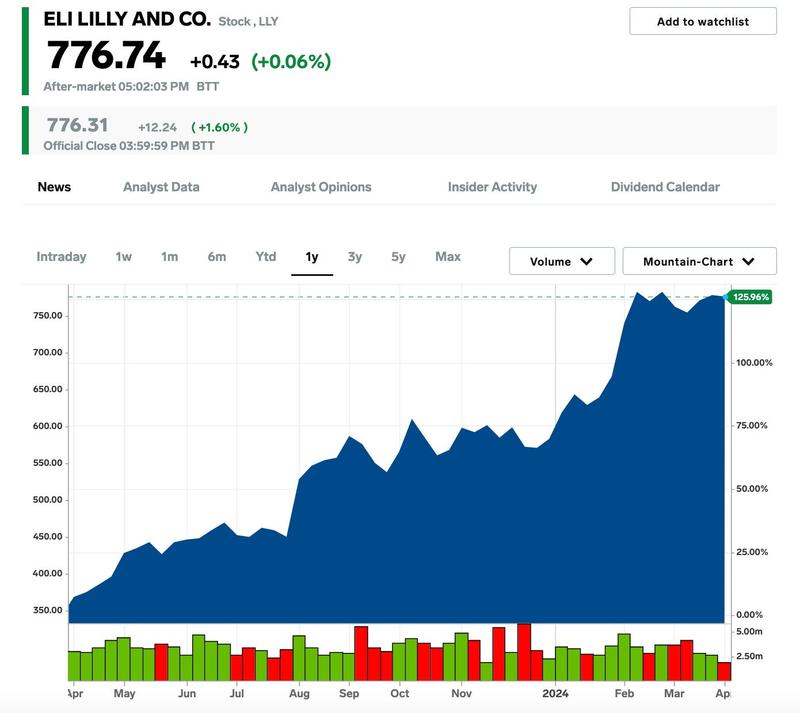Select the Intraday chart range
The width and height of the screenshot is (800, 713).
coord(61,257)
